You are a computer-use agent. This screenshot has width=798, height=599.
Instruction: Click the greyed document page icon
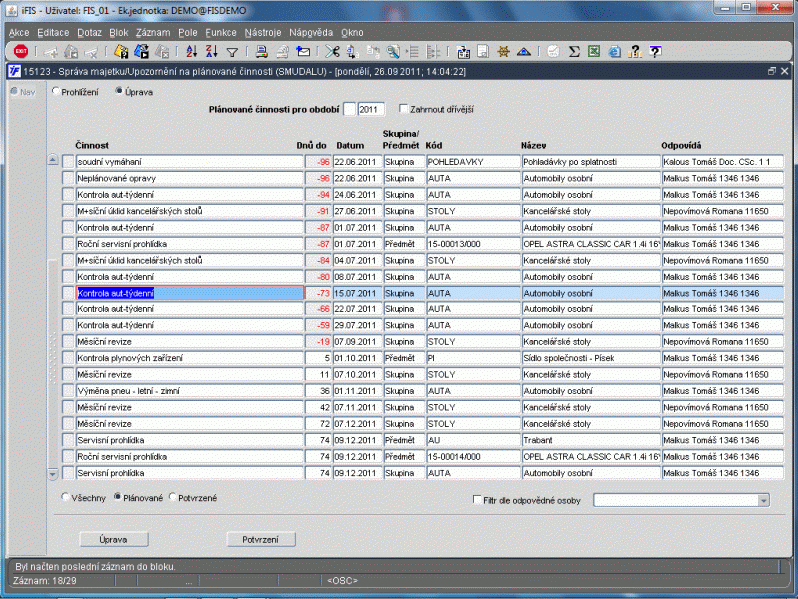[483, 51]
